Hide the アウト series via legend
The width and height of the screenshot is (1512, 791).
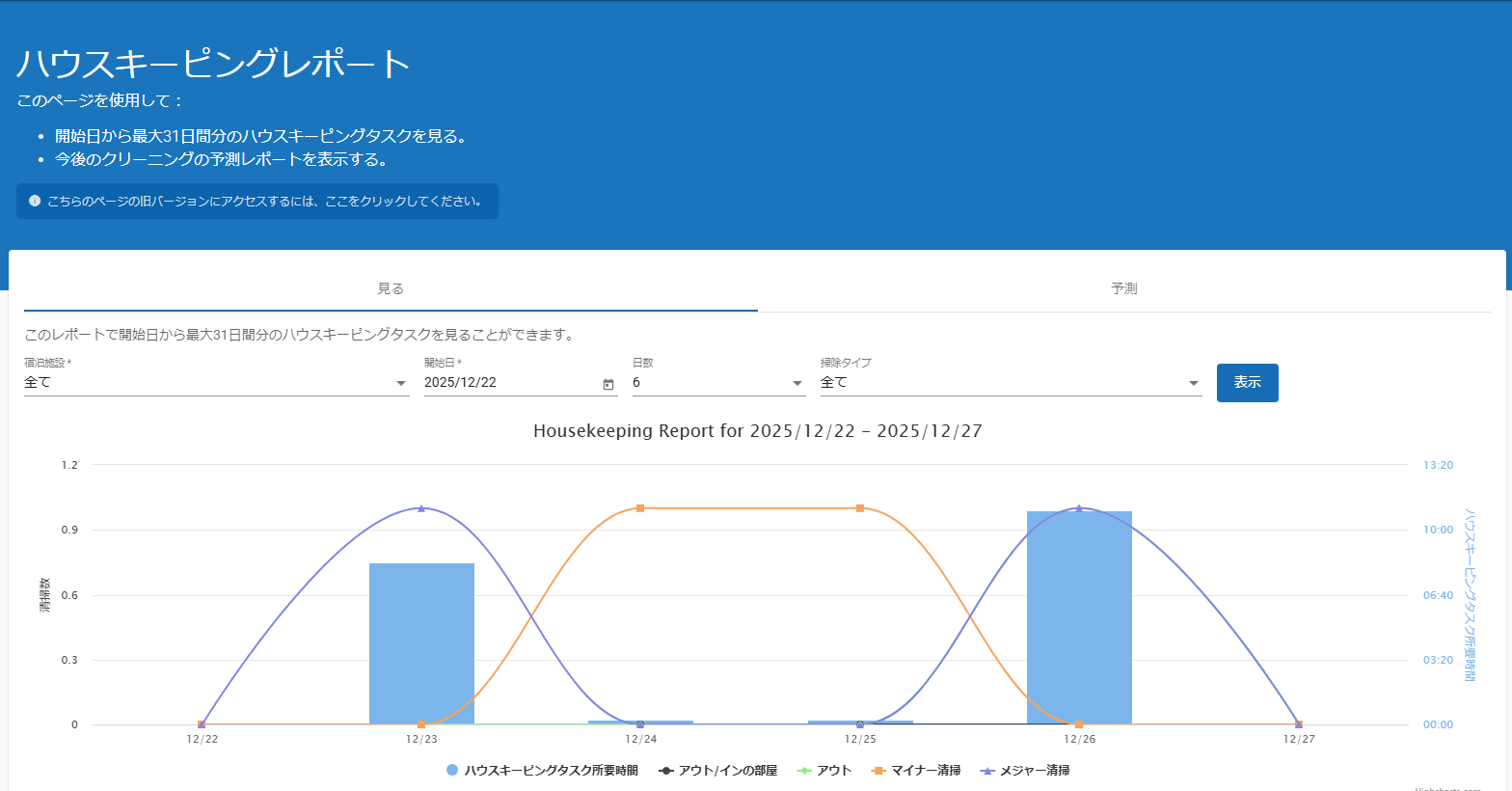pos(825,770)
